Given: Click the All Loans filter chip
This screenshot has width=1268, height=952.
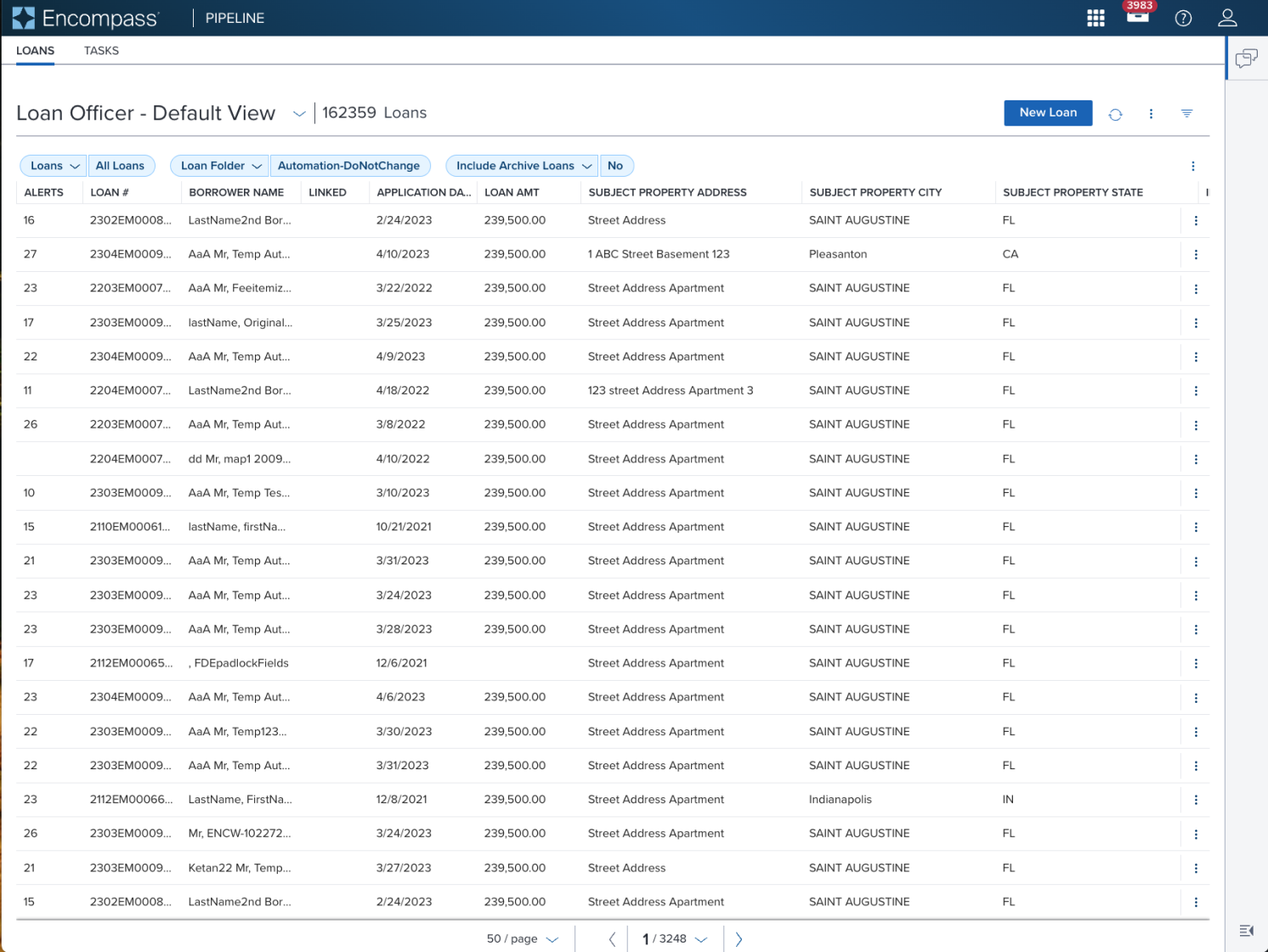Looking at the screenshot, I should pyautogui.click(x=120, y=166).
